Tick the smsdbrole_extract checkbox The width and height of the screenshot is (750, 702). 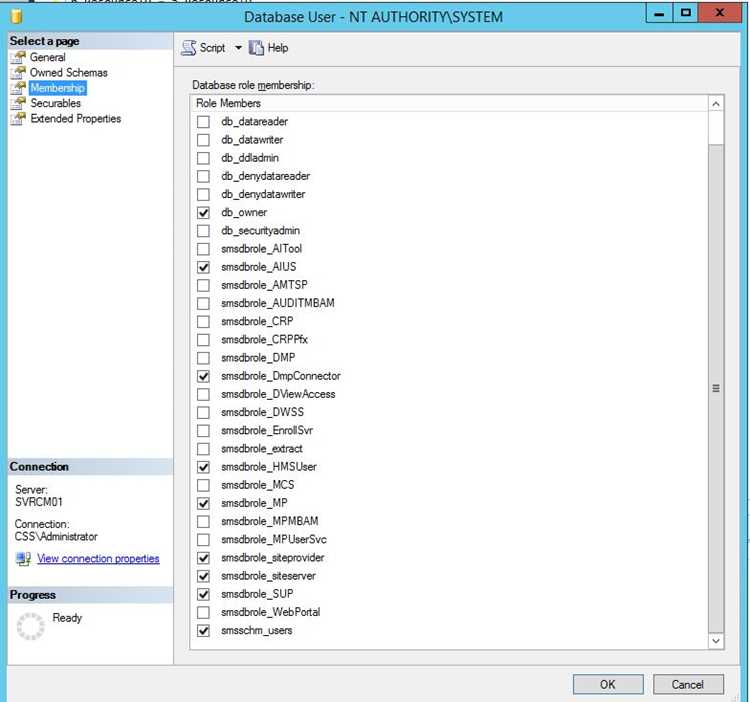(203, 449)
